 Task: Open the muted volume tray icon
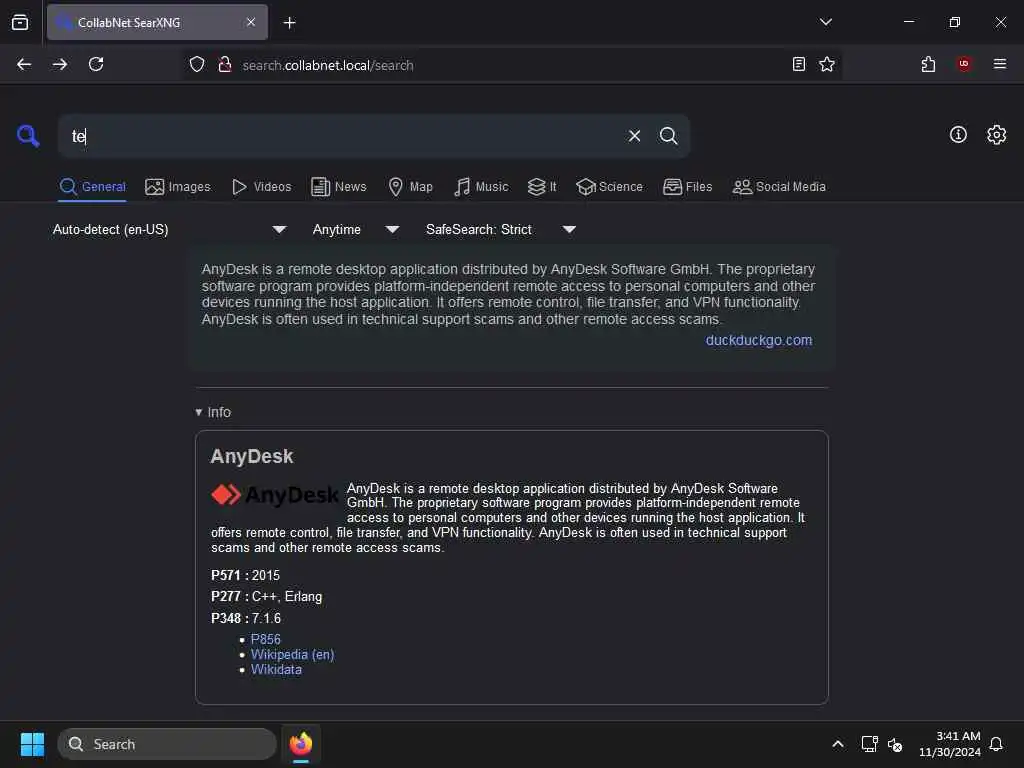[x=895, y=744]
